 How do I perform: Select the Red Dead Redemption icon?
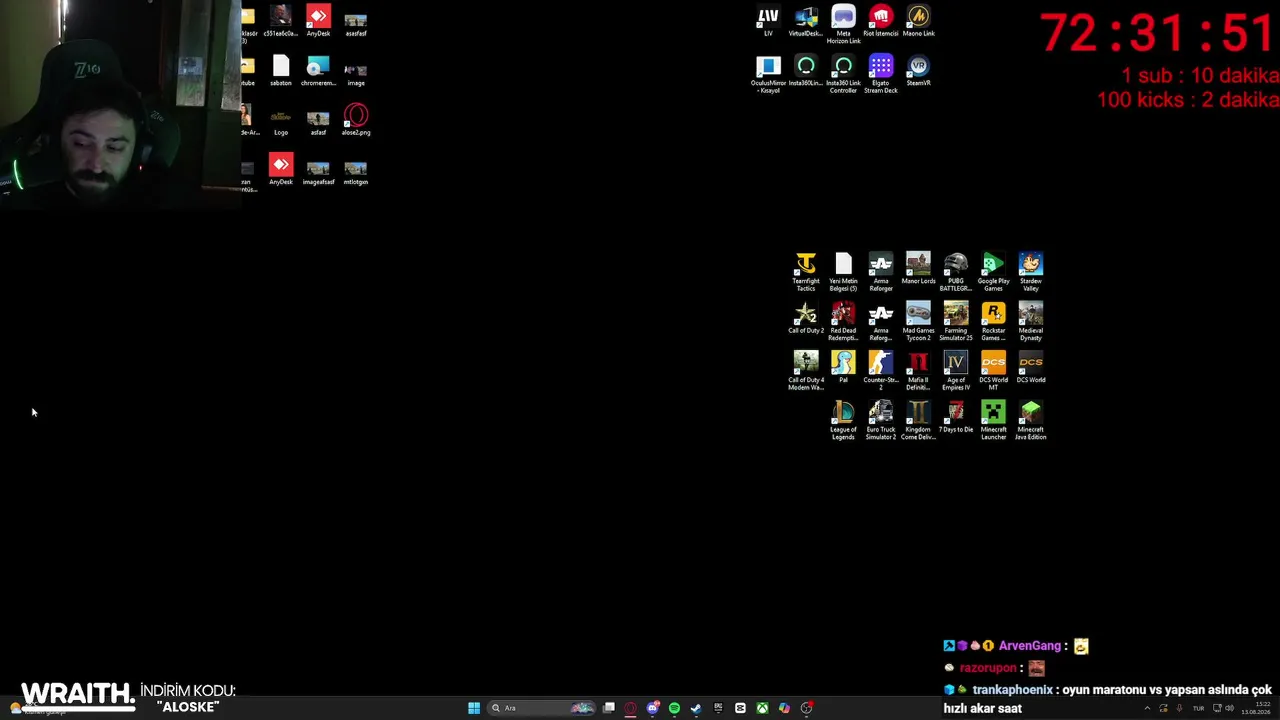point(843,321)
